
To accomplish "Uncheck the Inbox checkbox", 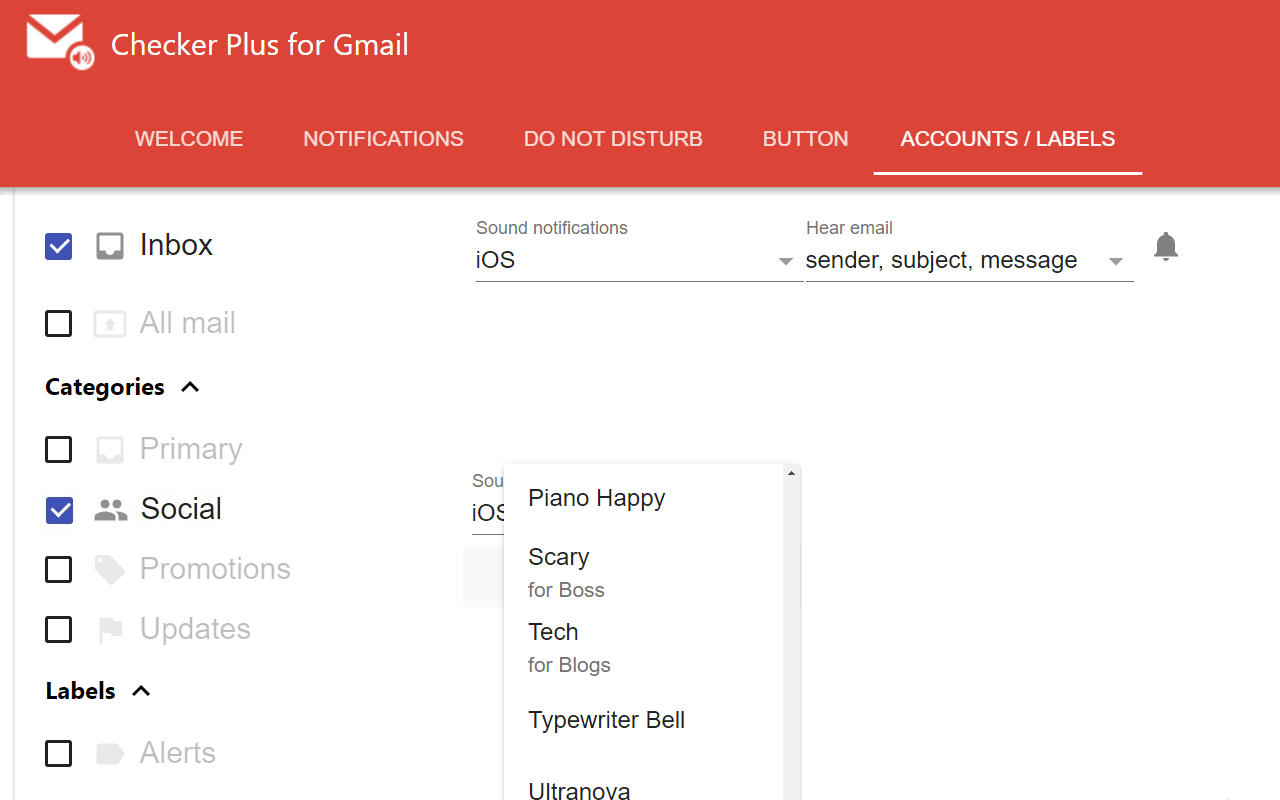I will coord(59,246).
